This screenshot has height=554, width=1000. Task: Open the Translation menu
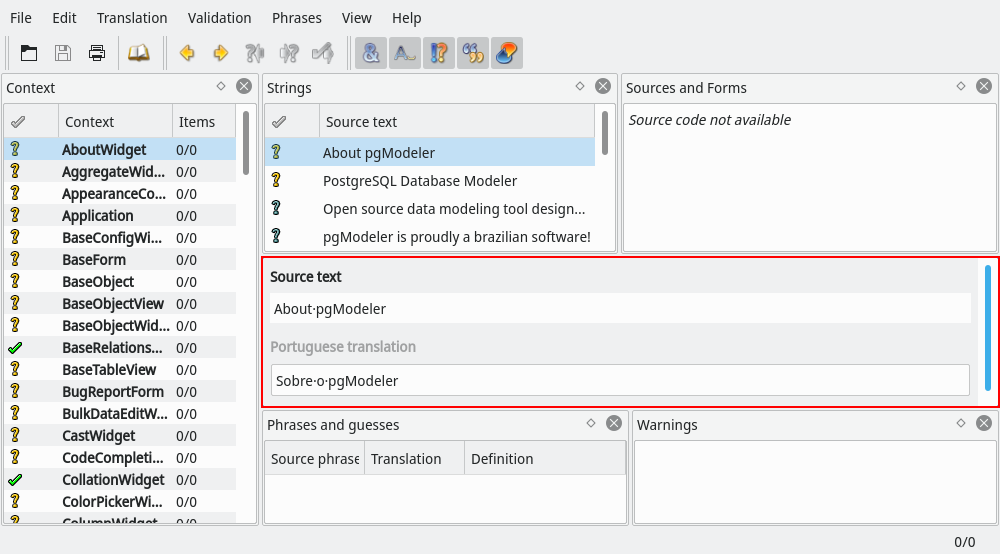click(x=132, y=18)
